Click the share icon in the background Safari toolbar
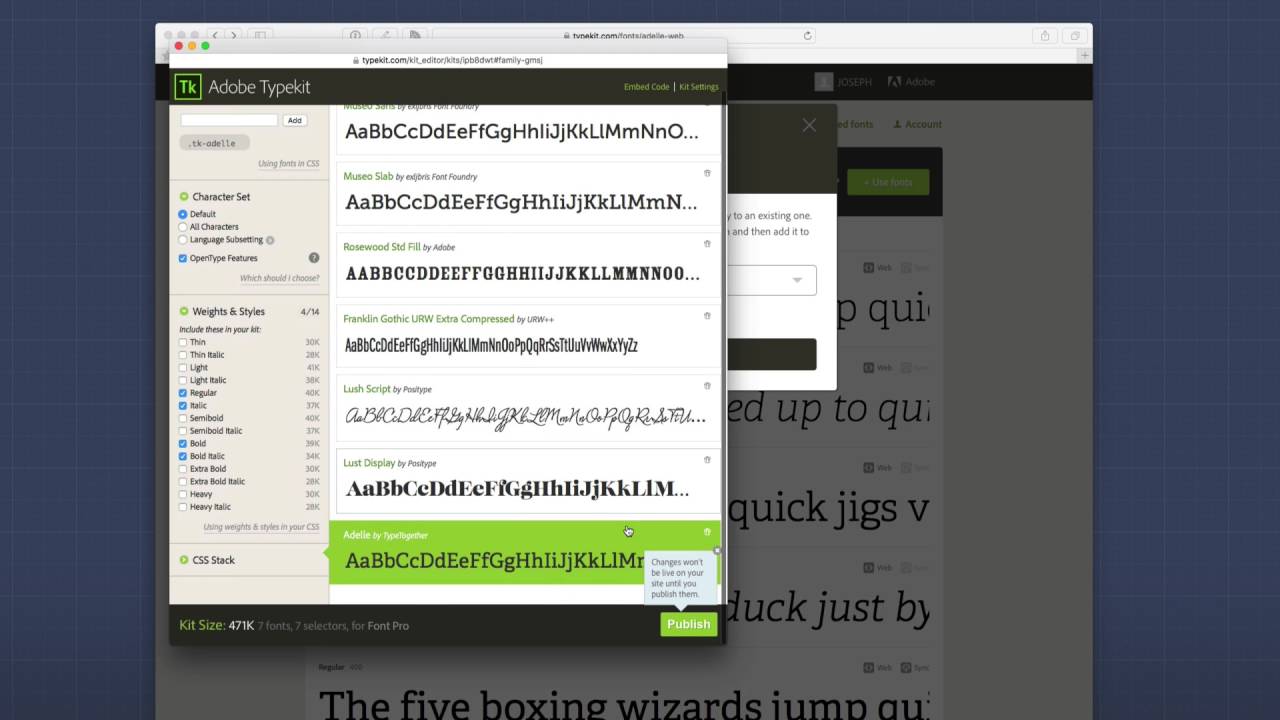The width and height of the screenshot is (1280, 720). click(1044, 35)
